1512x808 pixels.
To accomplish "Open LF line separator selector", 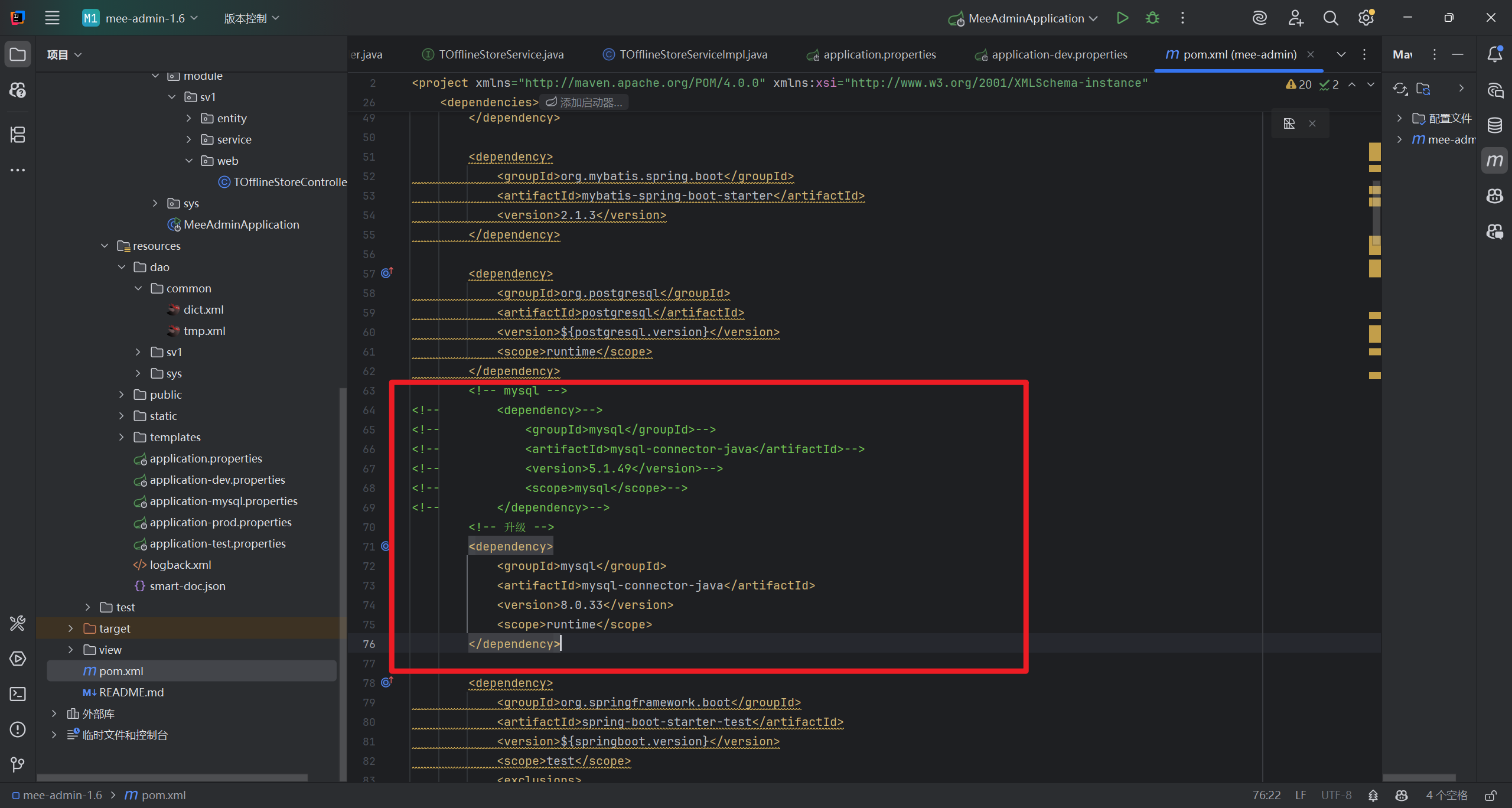I will [1301, 795].
